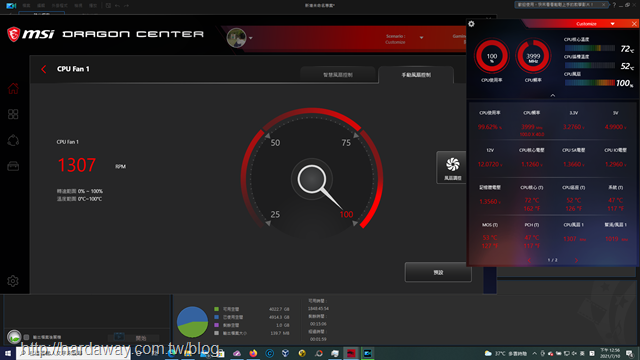
Task: Click the user profile avatar
Action: [236, 38]
